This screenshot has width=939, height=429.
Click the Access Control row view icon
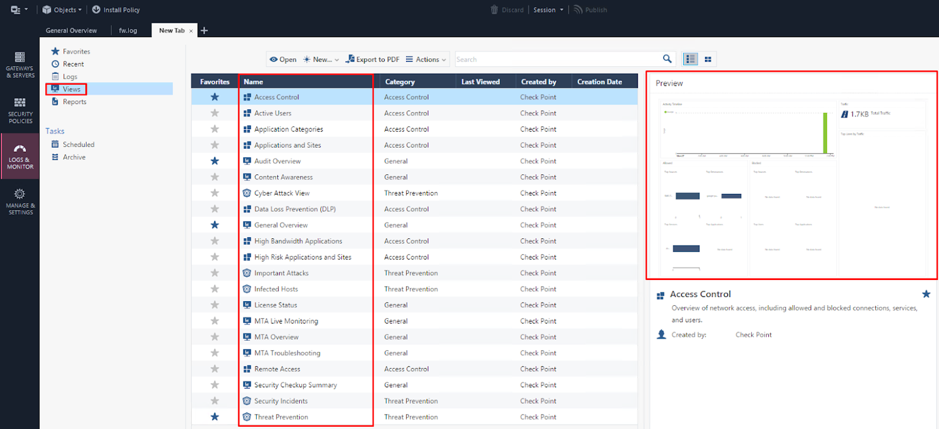[x=247, y=97]
